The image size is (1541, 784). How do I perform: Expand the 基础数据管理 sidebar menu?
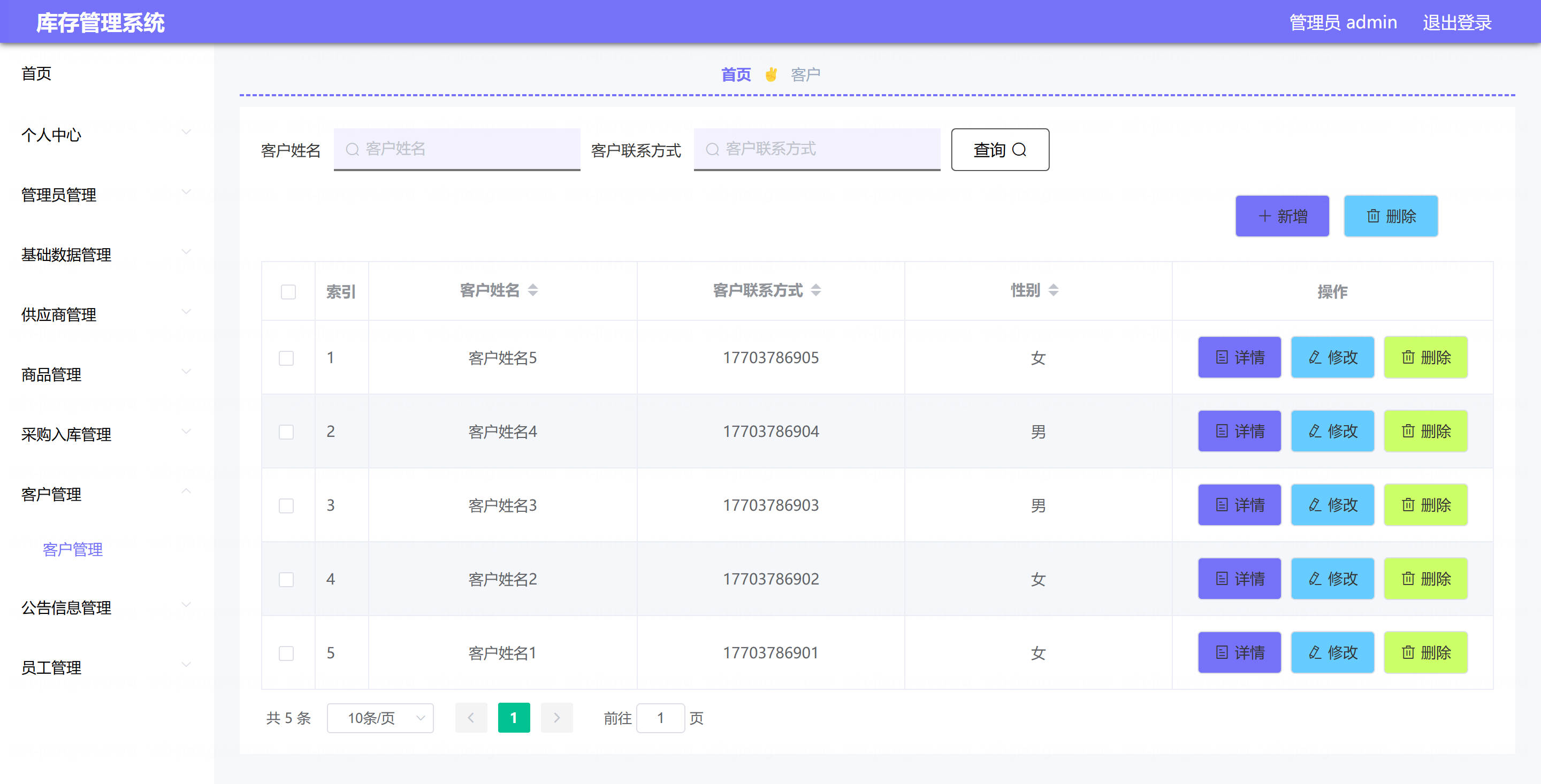pos(106,254)
